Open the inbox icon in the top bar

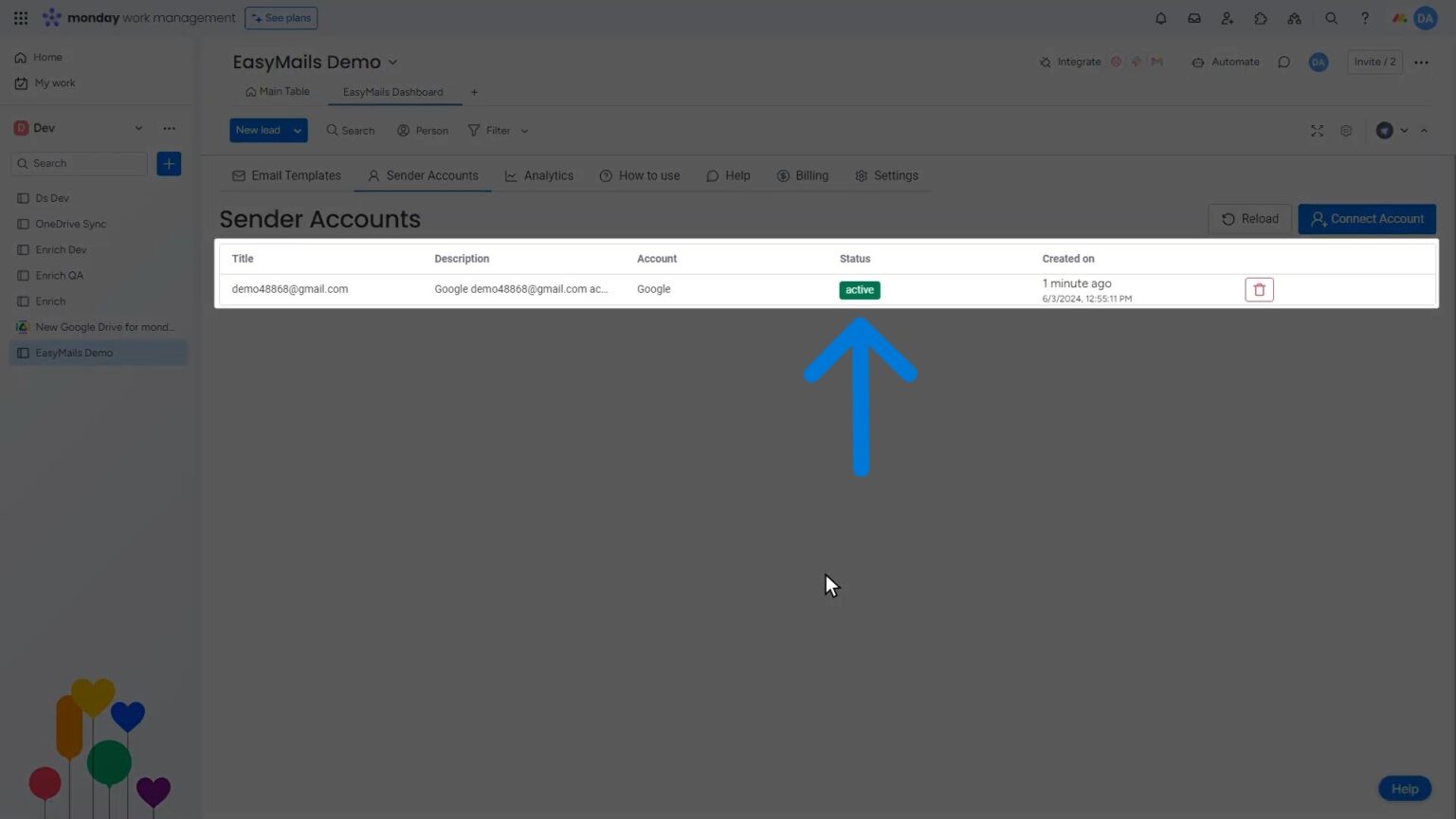tap(1193, 18)
